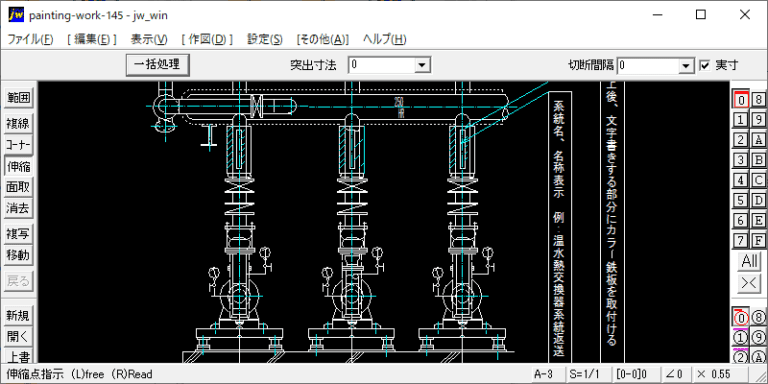The image size is (768, 384).
Task: Toggle layer group 1 circle button
Action: 741,337
